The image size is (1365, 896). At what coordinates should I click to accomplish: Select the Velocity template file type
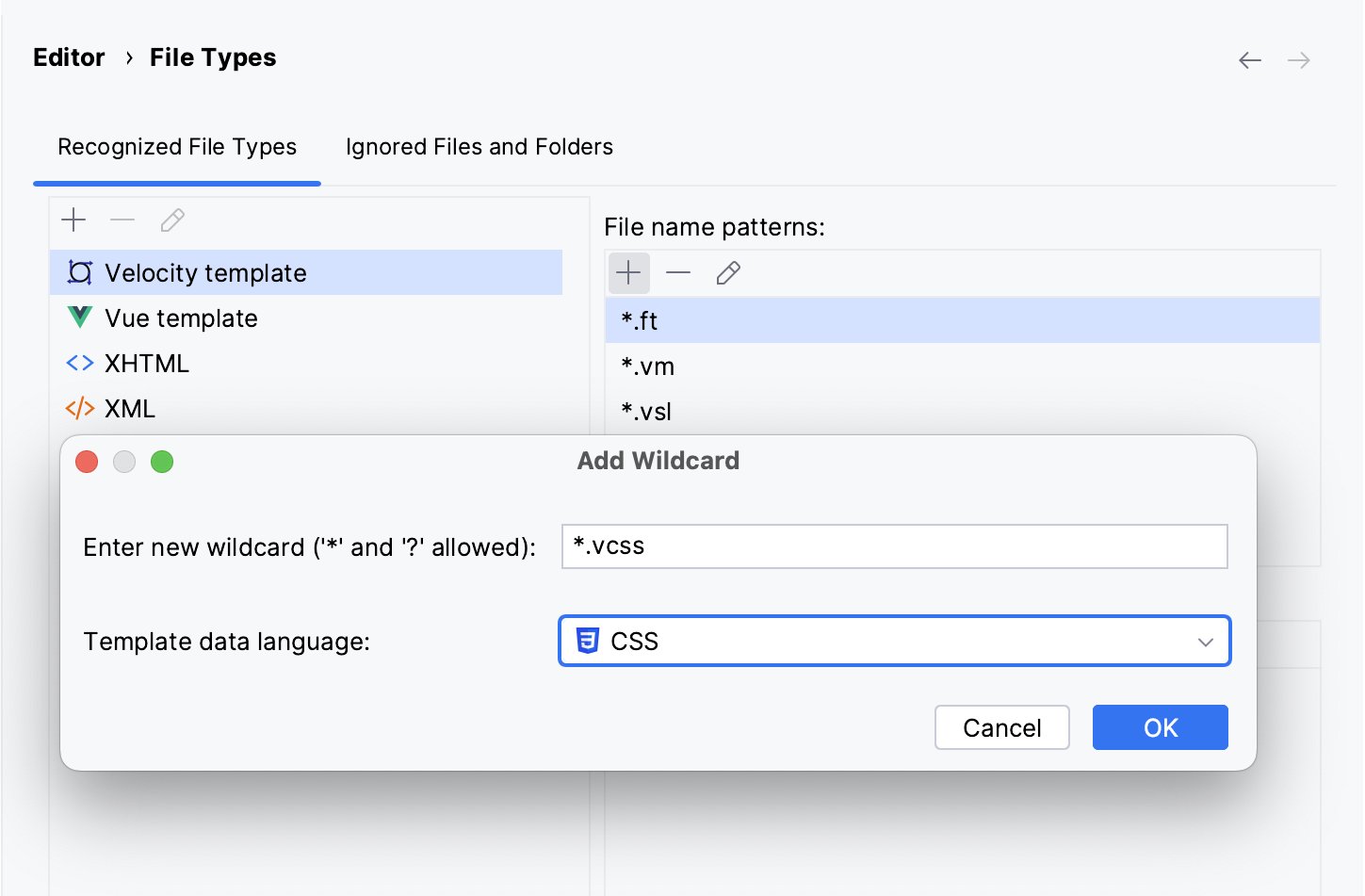point(205,273)
